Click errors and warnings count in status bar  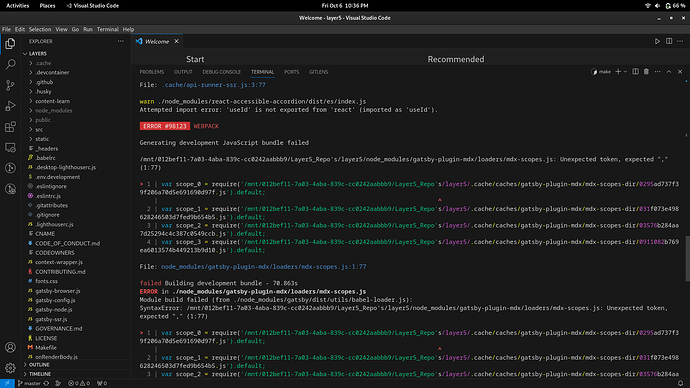79,384
